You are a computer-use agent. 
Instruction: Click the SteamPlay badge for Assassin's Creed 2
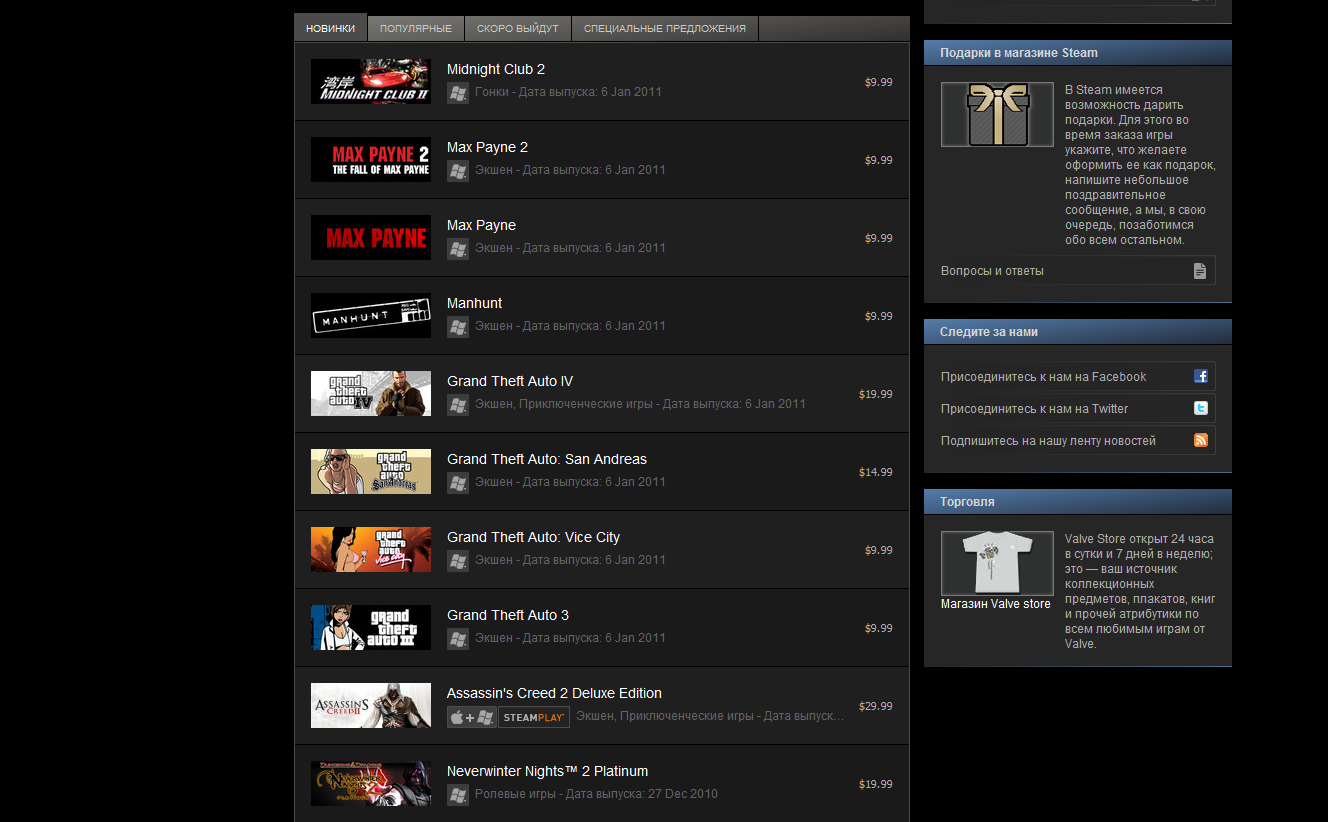pos(534,717)
